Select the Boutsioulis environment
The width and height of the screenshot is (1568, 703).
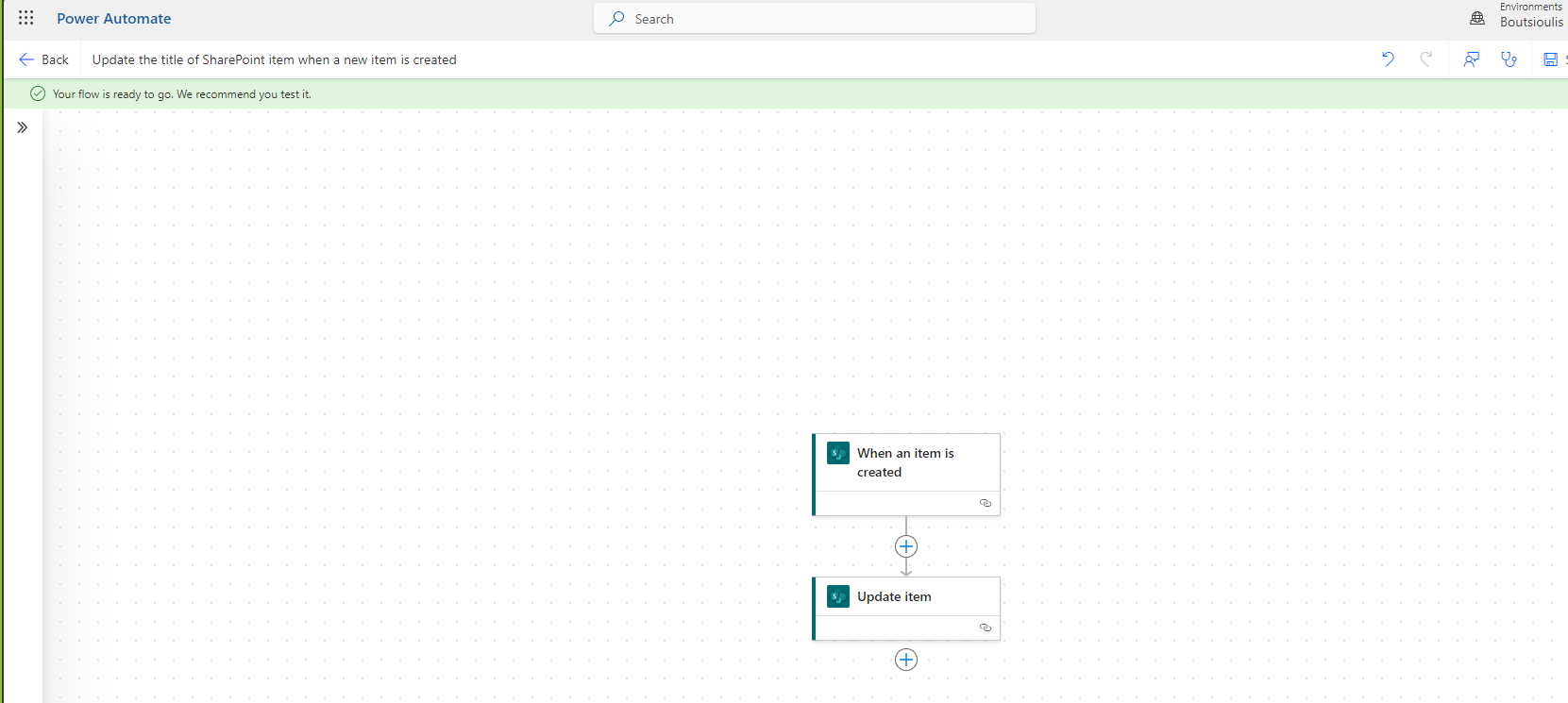tap(1531, 23)
